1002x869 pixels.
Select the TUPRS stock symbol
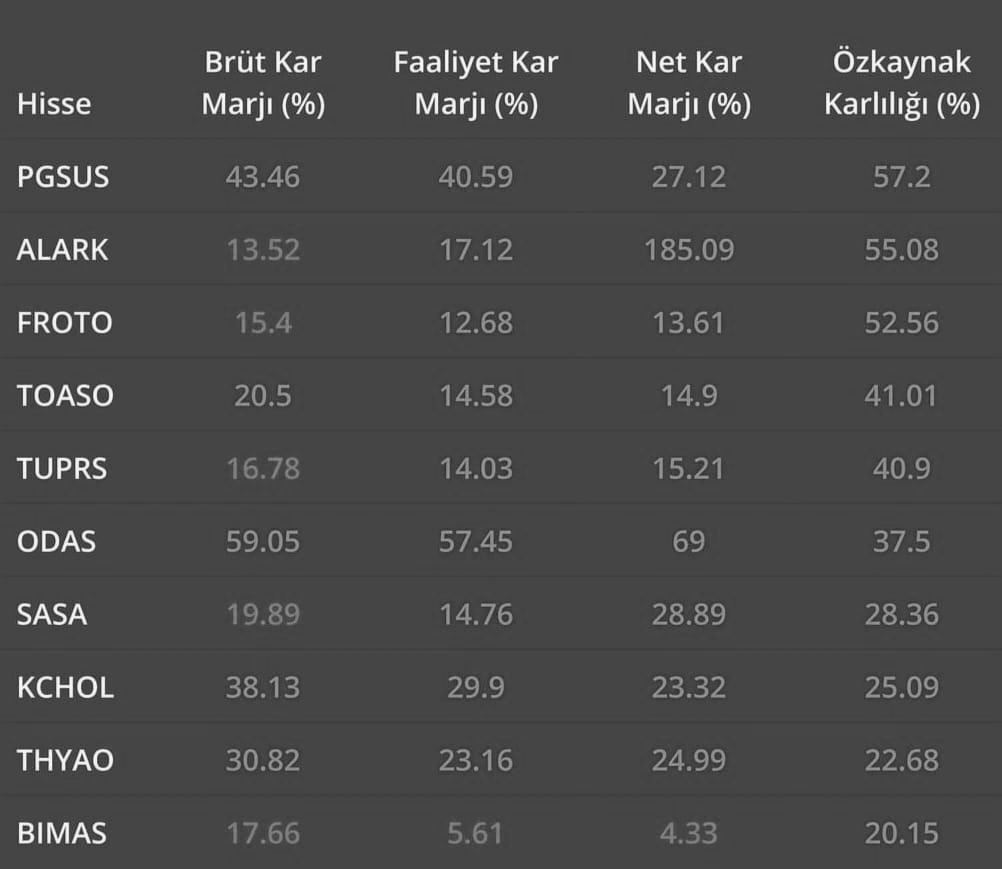point(62,468)
